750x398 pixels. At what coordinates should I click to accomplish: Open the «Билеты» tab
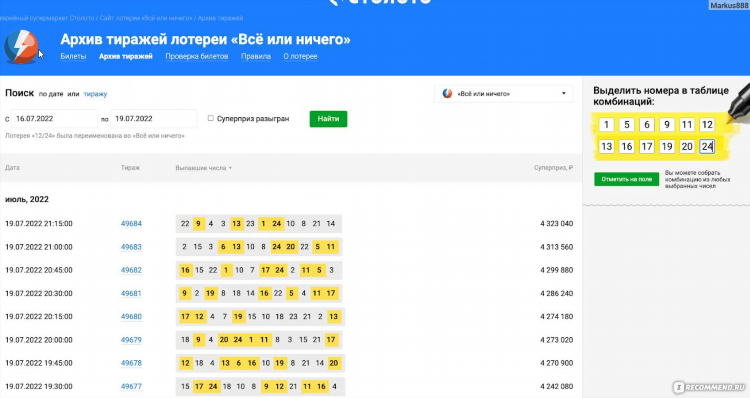pos(73,56)
